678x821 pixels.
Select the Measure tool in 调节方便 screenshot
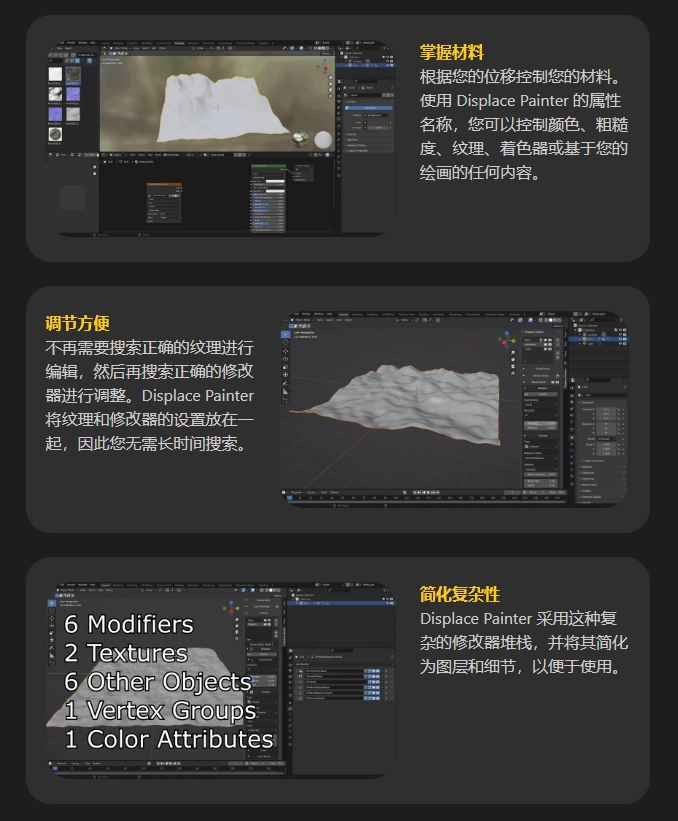pos(285,392)
